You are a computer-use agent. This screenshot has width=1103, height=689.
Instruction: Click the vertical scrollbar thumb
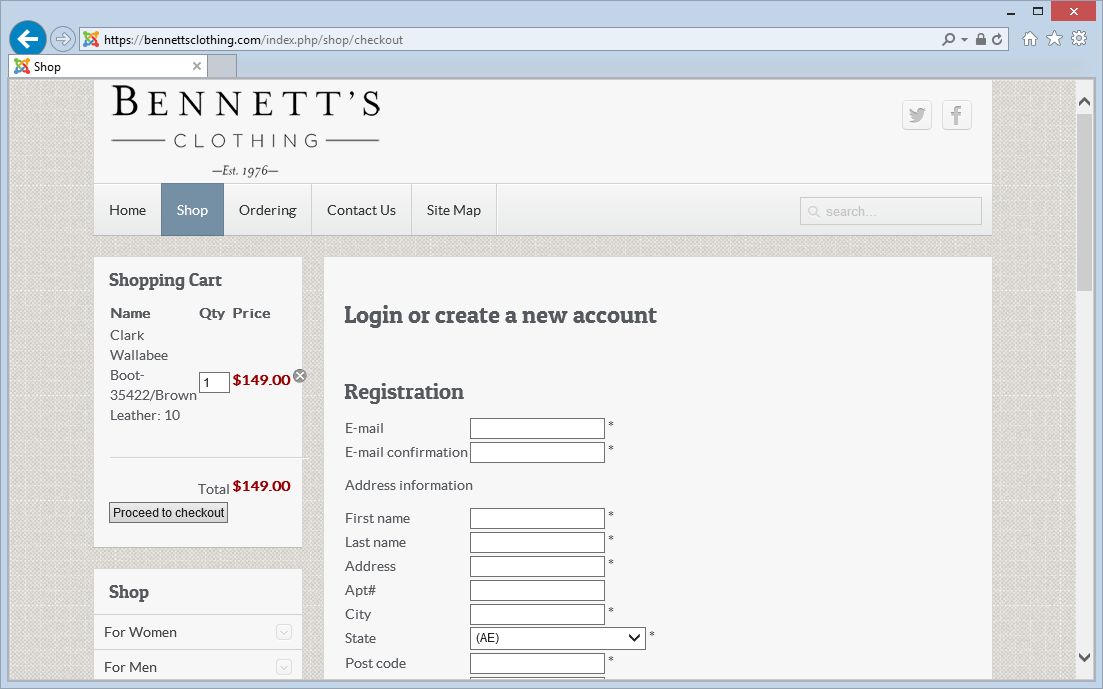coord(1084,201)
